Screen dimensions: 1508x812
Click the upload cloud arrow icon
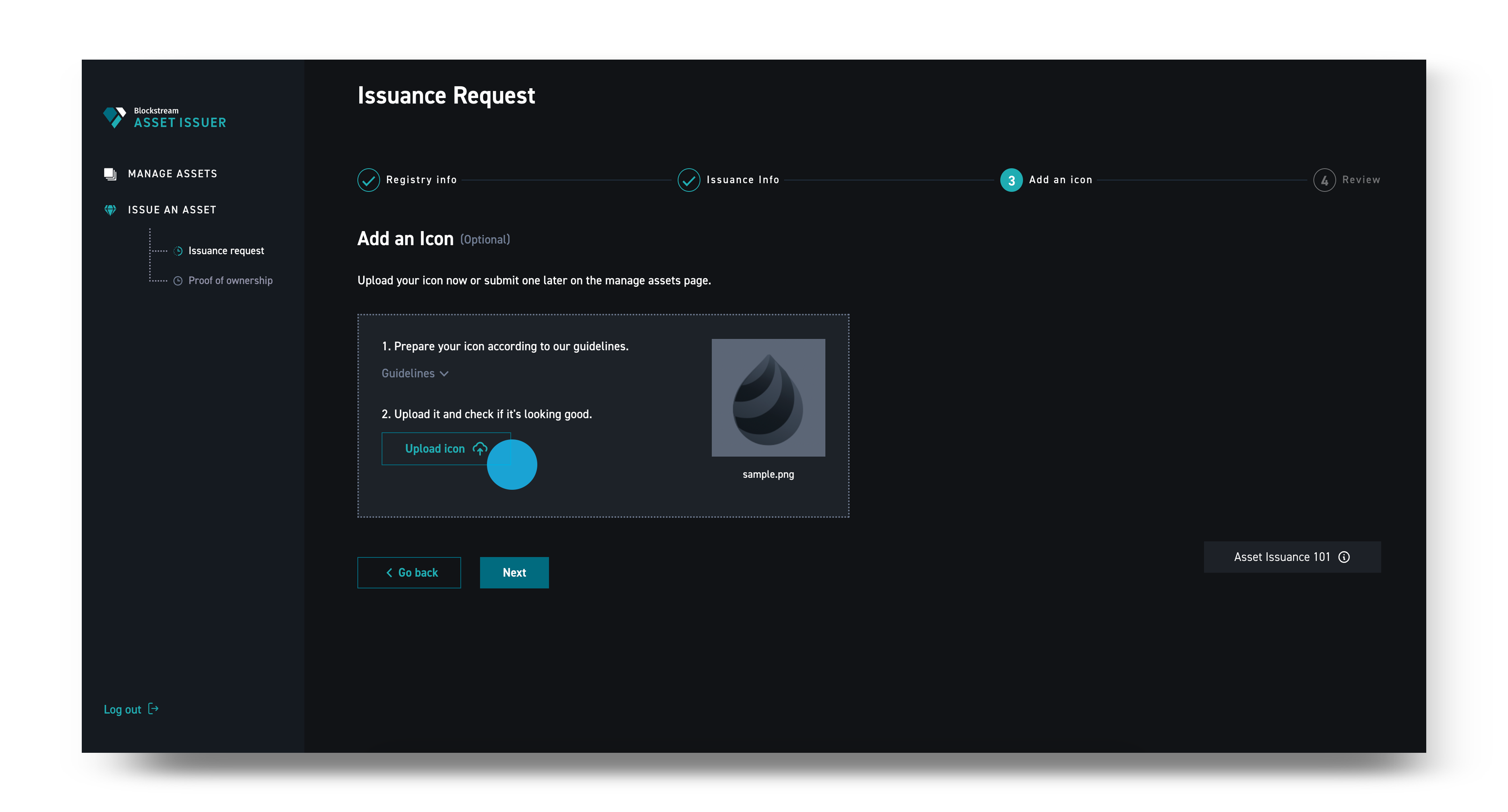(x=479, y=448)
